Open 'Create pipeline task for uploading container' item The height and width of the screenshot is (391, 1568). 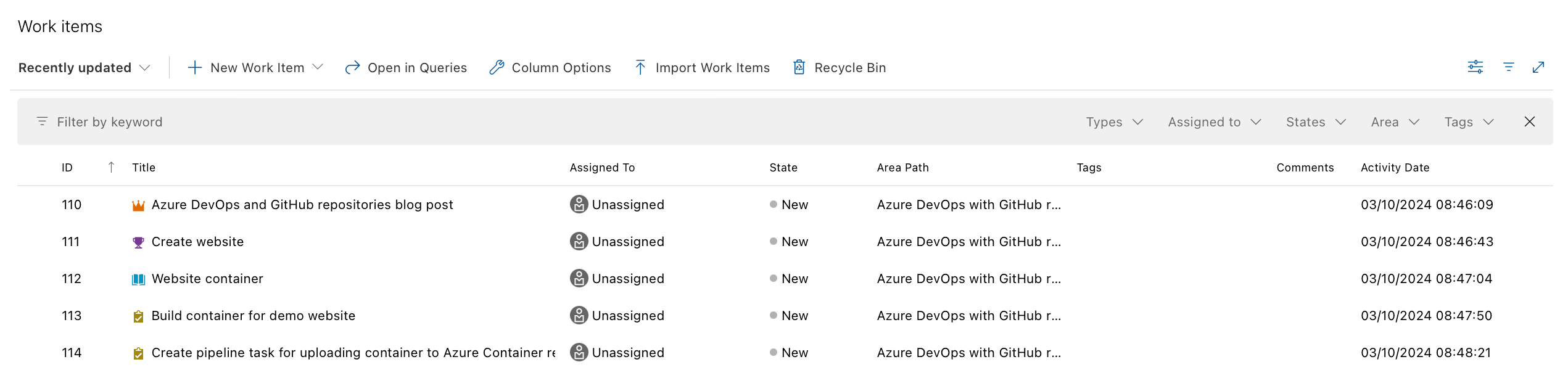353,353
